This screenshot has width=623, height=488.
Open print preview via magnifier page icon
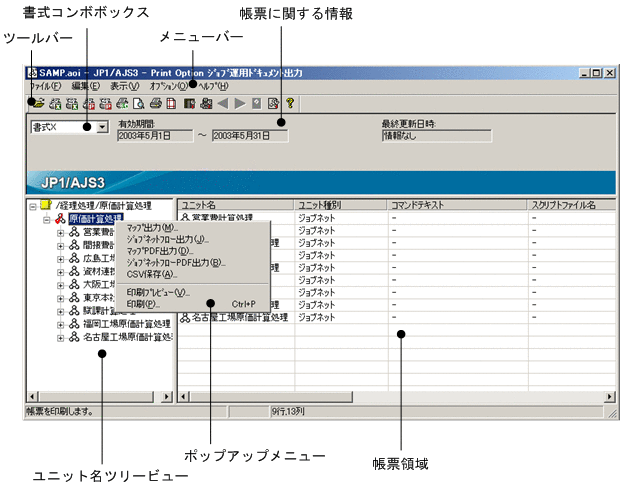pos(139,104)
